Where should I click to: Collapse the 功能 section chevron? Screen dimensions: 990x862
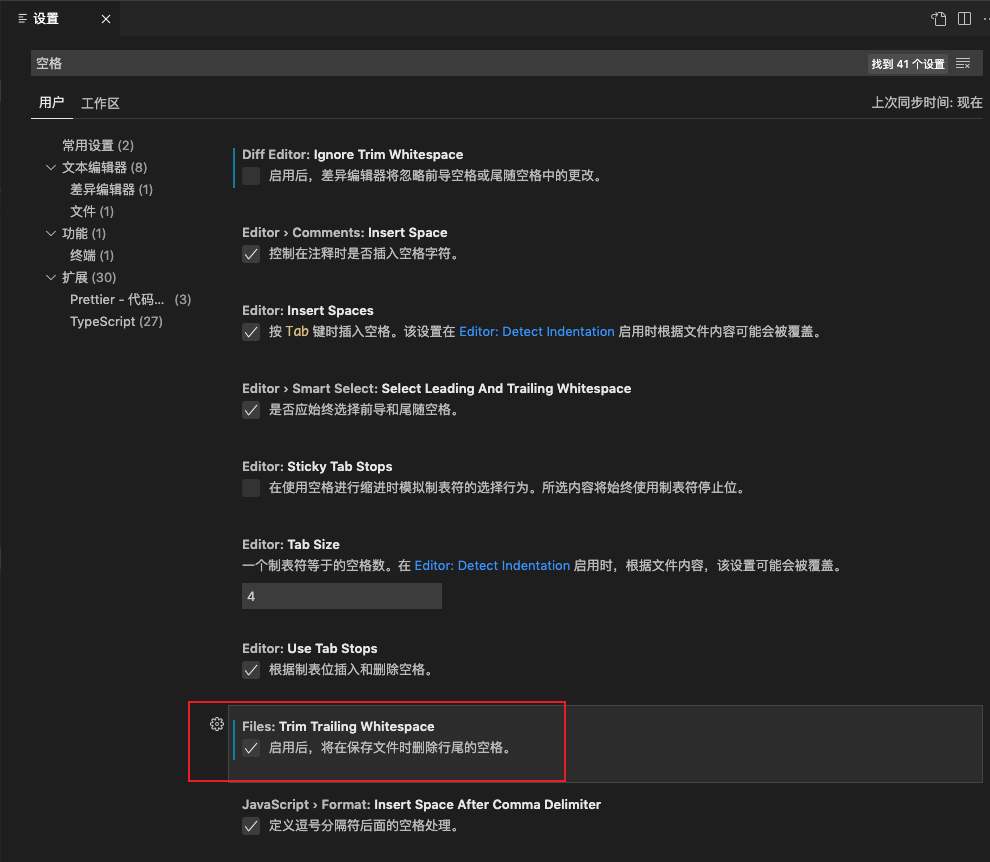tap(50, 233)
